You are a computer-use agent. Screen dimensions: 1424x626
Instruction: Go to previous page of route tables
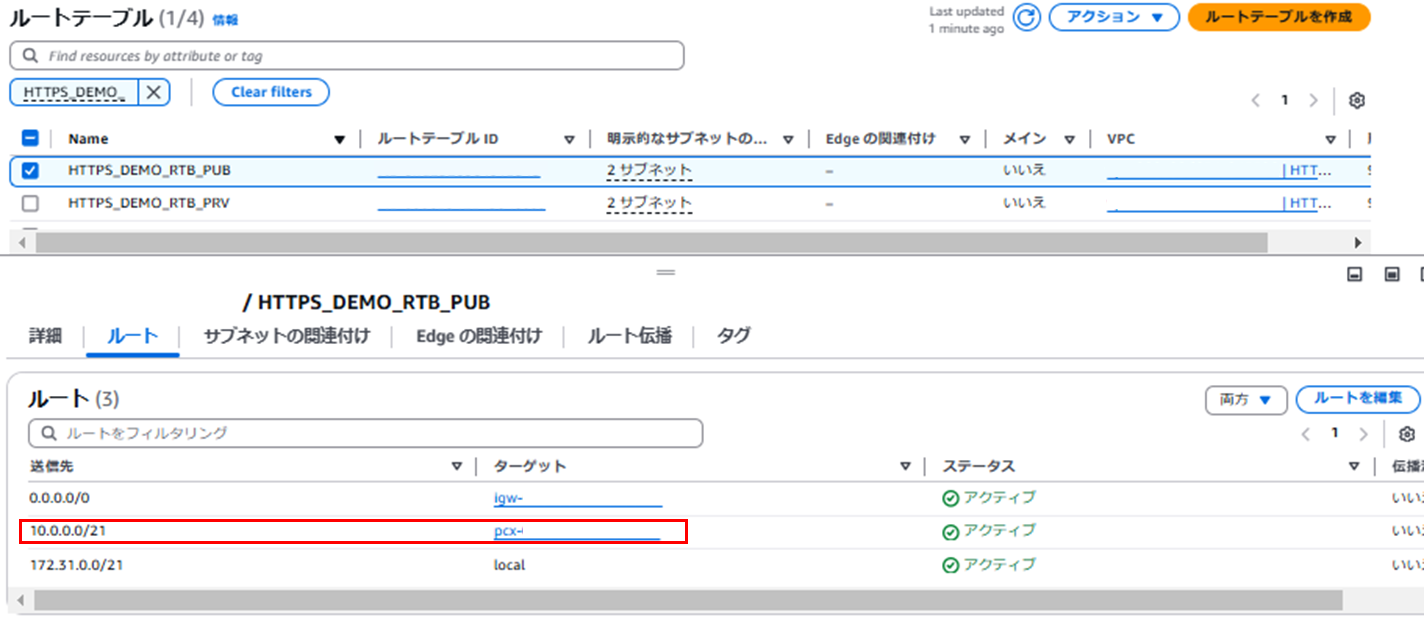point(1256,100)
